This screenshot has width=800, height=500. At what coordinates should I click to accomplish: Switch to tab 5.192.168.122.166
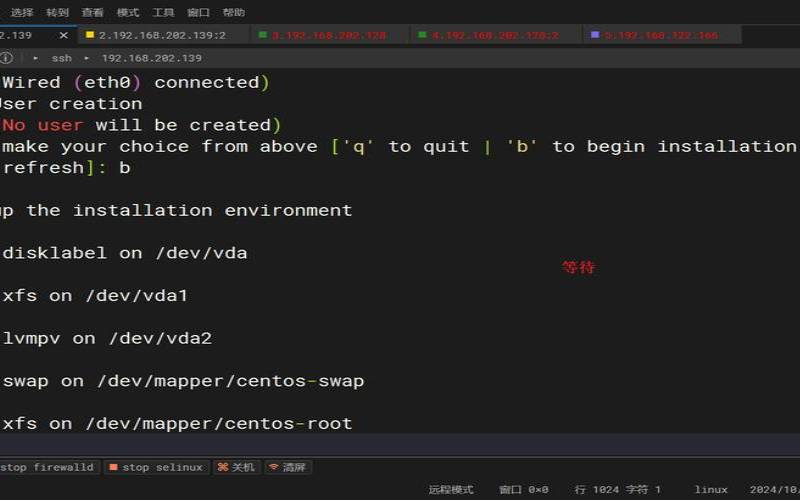click(660, 35)
